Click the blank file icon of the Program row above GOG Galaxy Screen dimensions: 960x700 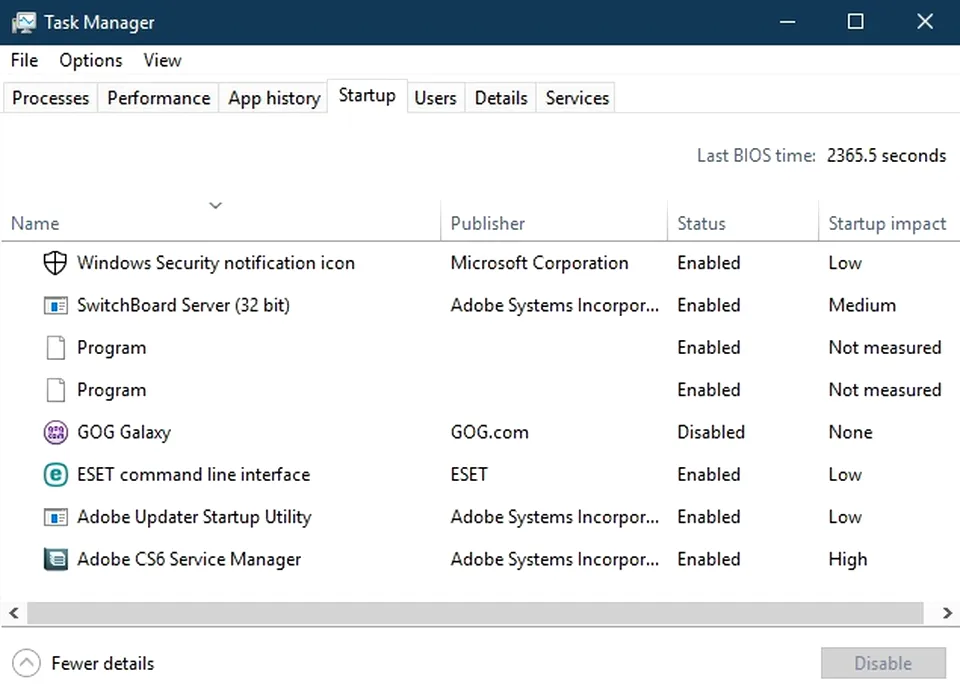(x=56, y=390)
